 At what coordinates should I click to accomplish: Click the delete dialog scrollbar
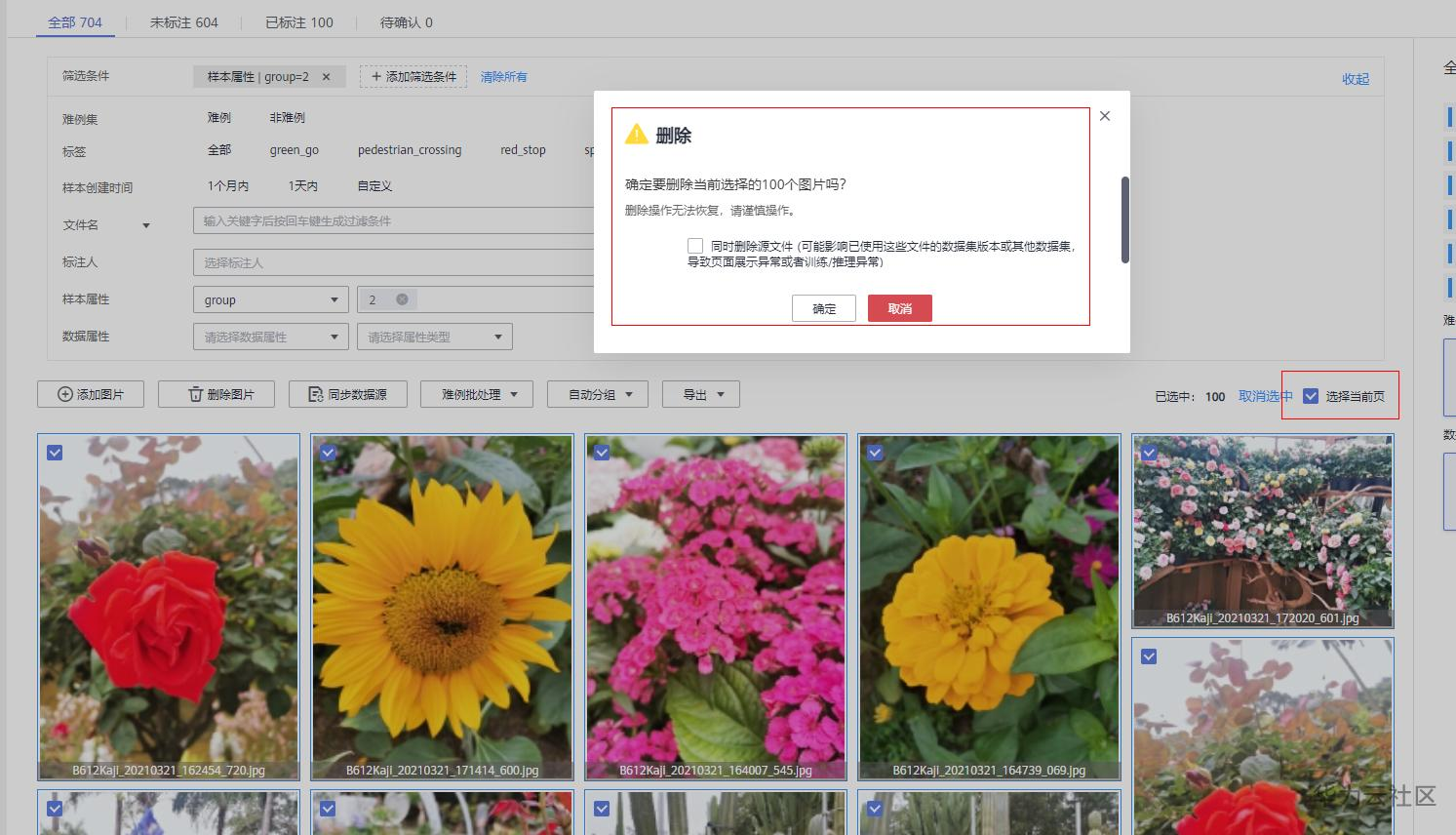(1125, 219)
